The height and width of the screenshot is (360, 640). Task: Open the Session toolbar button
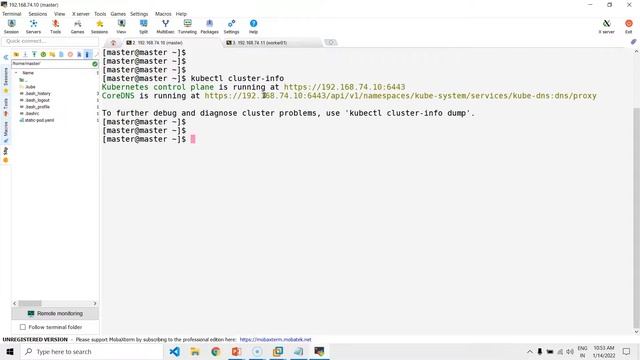click(11, 27)
